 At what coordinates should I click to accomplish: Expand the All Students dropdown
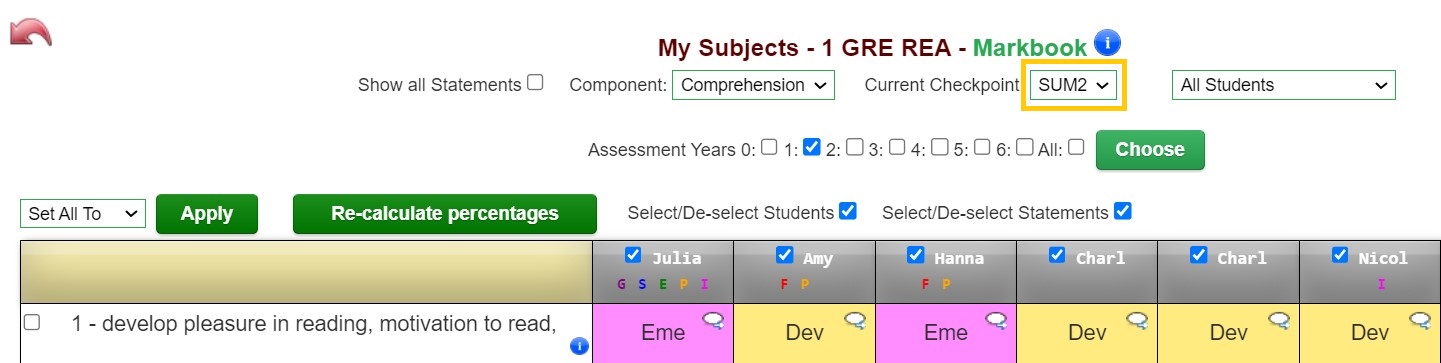1283,85
